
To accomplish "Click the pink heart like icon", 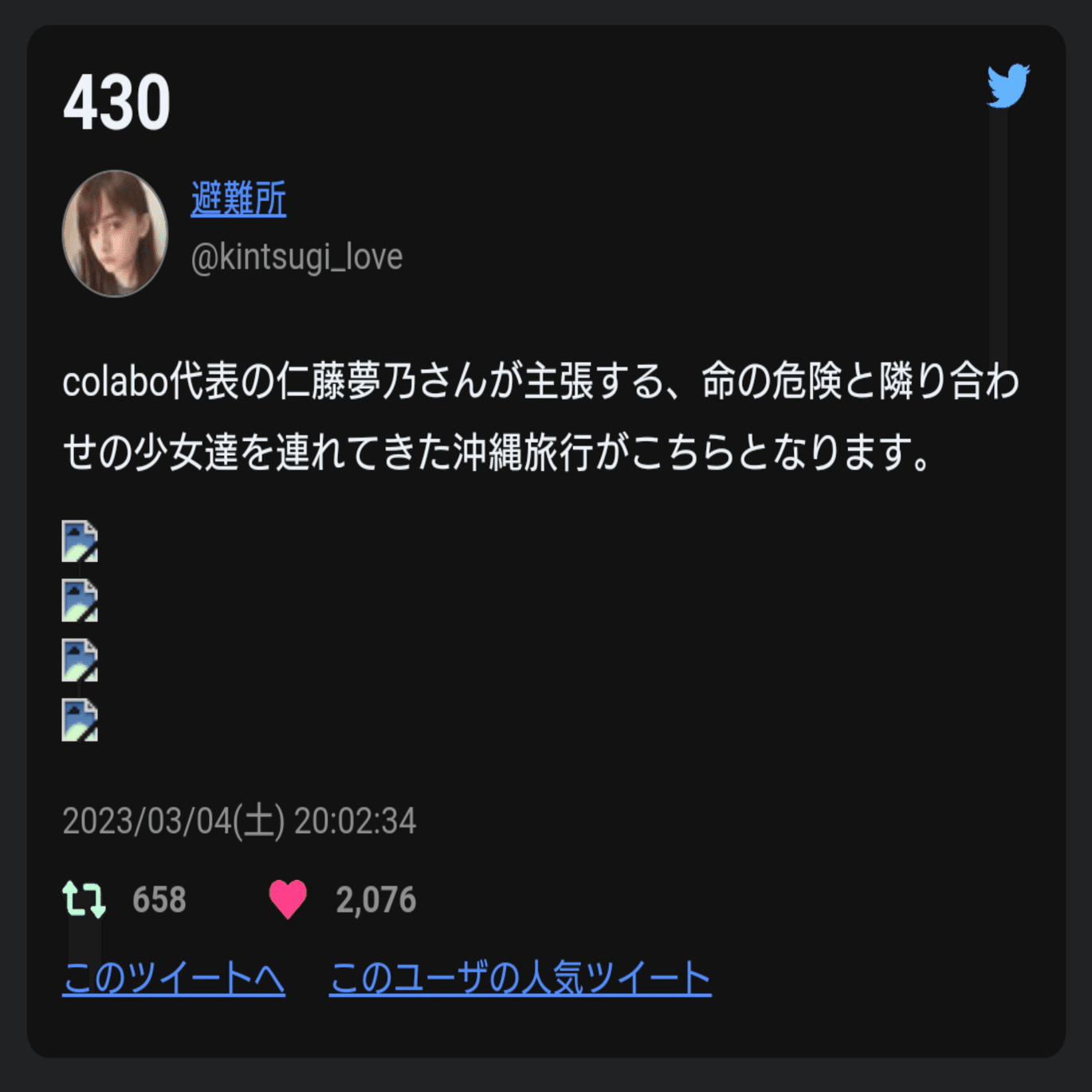I will [x=288, y=900].
